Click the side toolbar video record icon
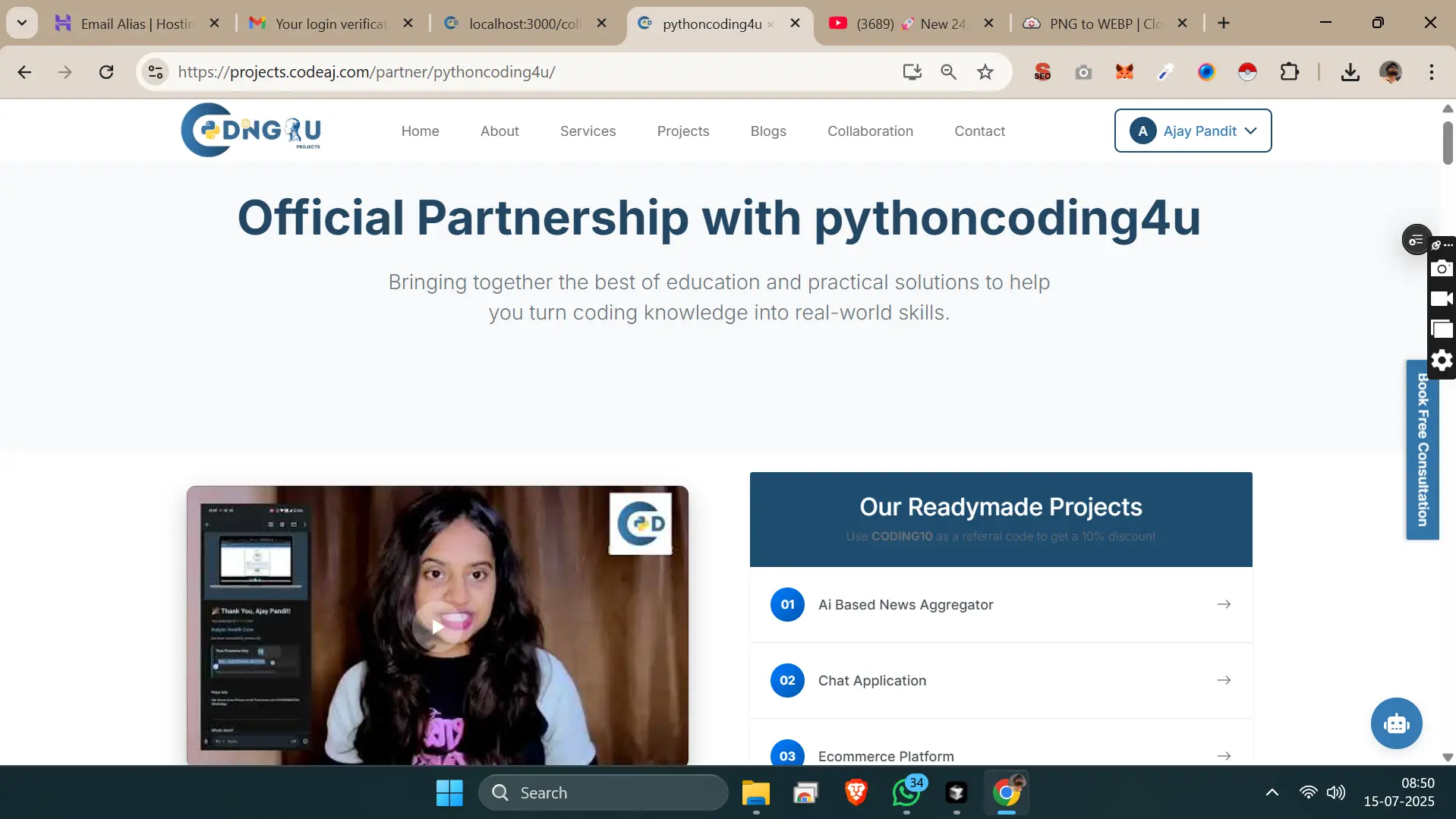This screenshot has height=819, width=1456. click(x=1442, y=298)
